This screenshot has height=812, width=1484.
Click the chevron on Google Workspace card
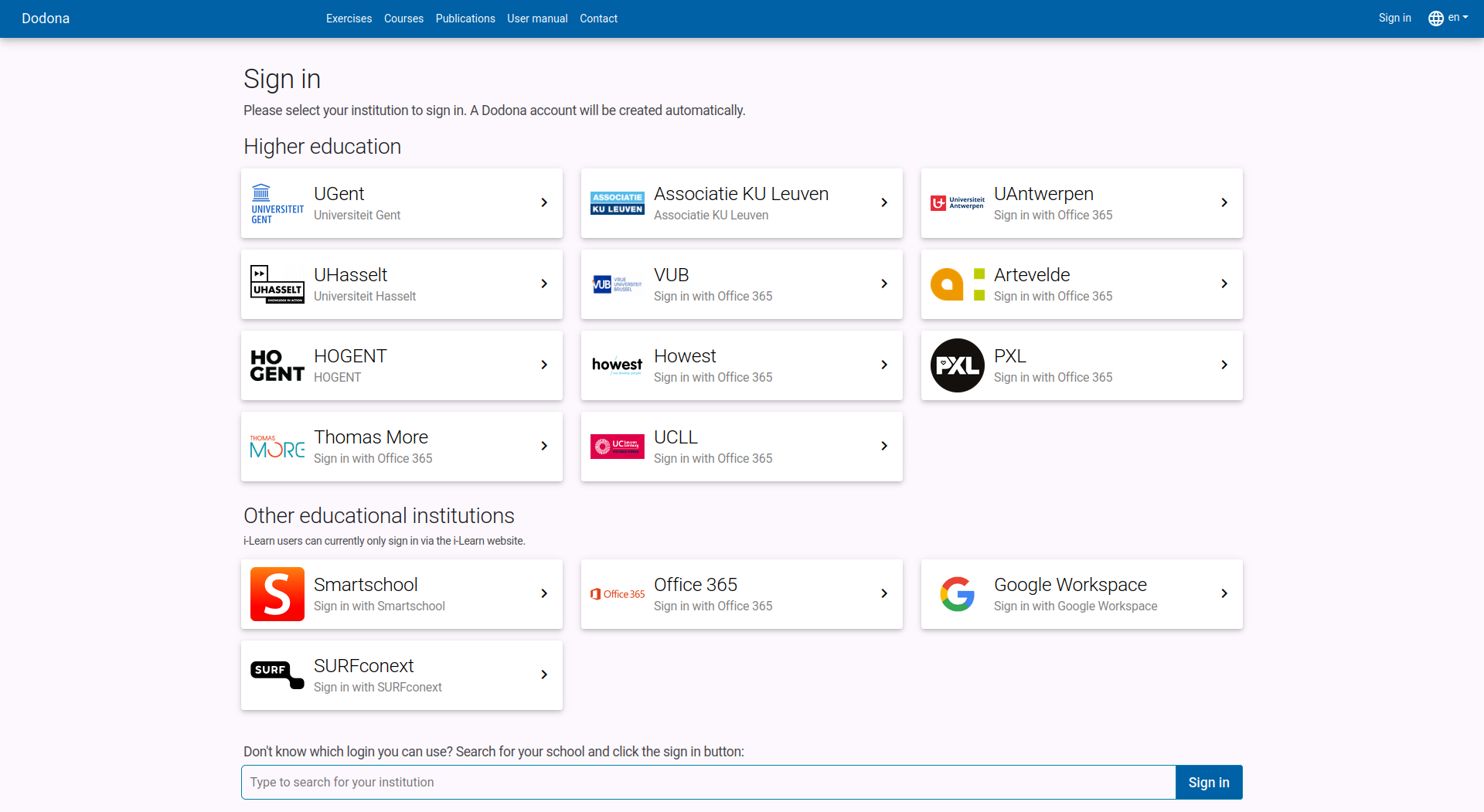click(1224, 593)
